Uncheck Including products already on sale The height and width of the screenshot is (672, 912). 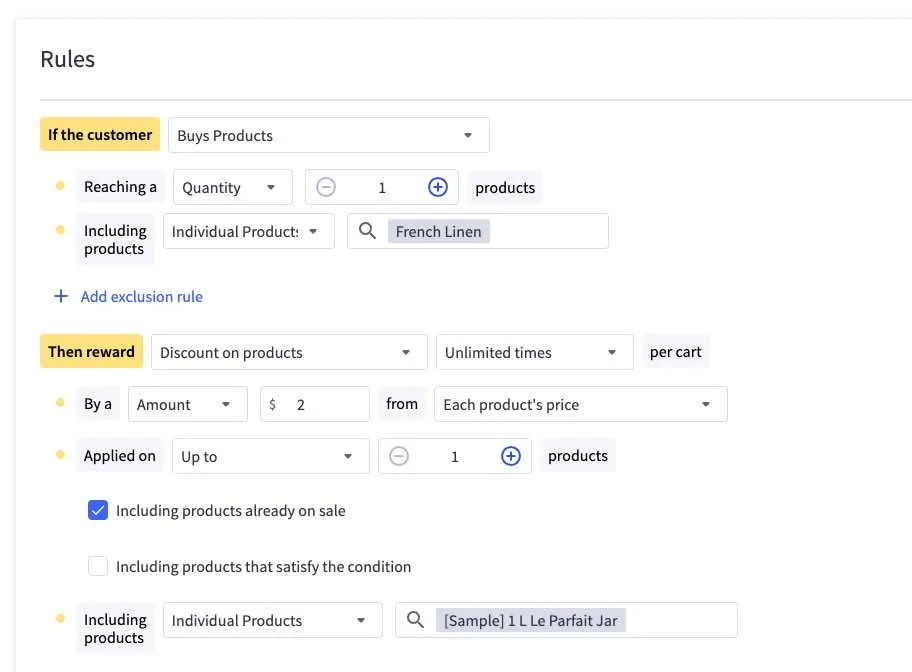pos(98,510)
